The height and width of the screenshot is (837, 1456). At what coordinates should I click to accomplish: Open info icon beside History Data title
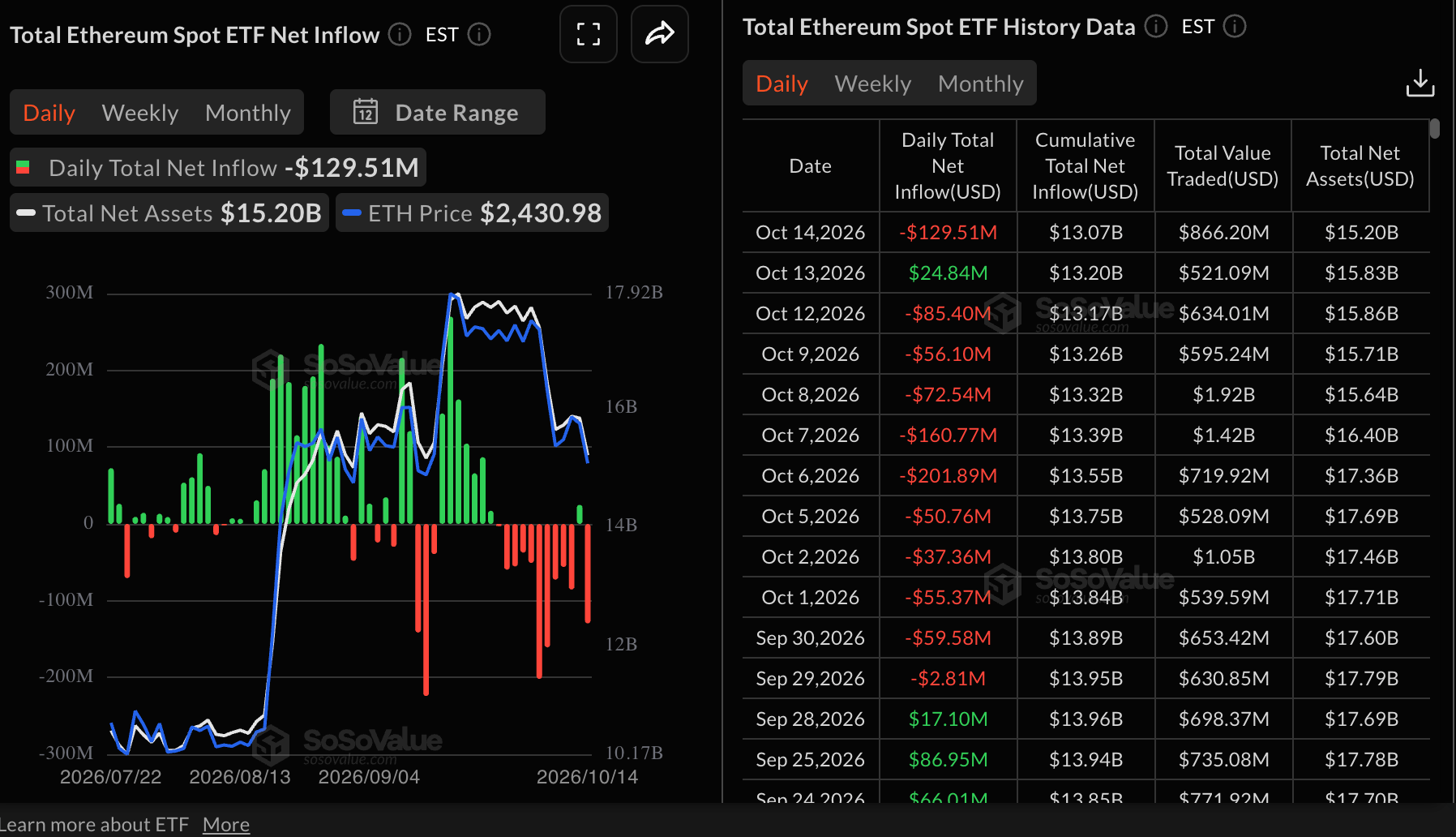1156,27
